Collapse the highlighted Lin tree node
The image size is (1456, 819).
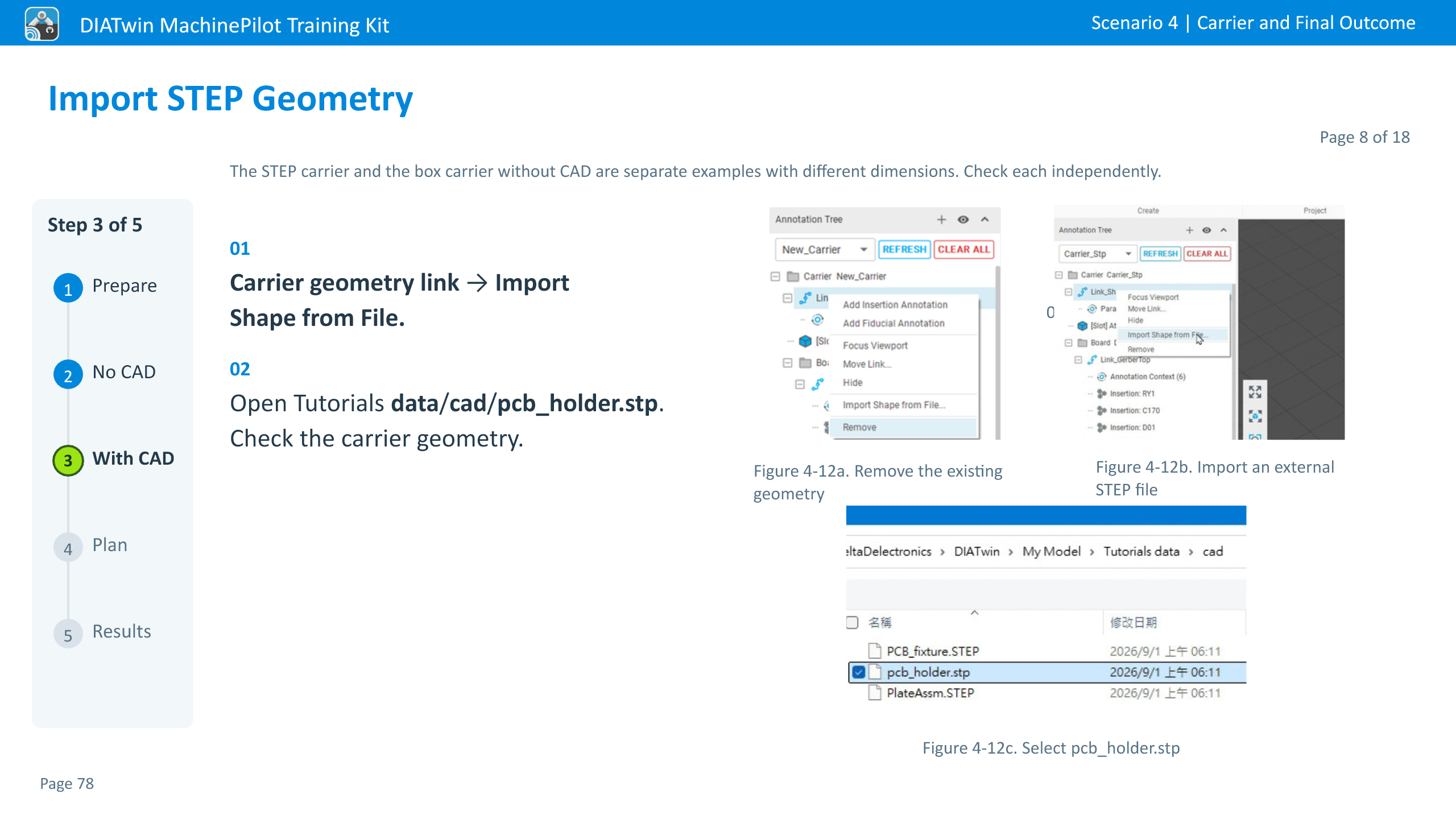point(787,298)
